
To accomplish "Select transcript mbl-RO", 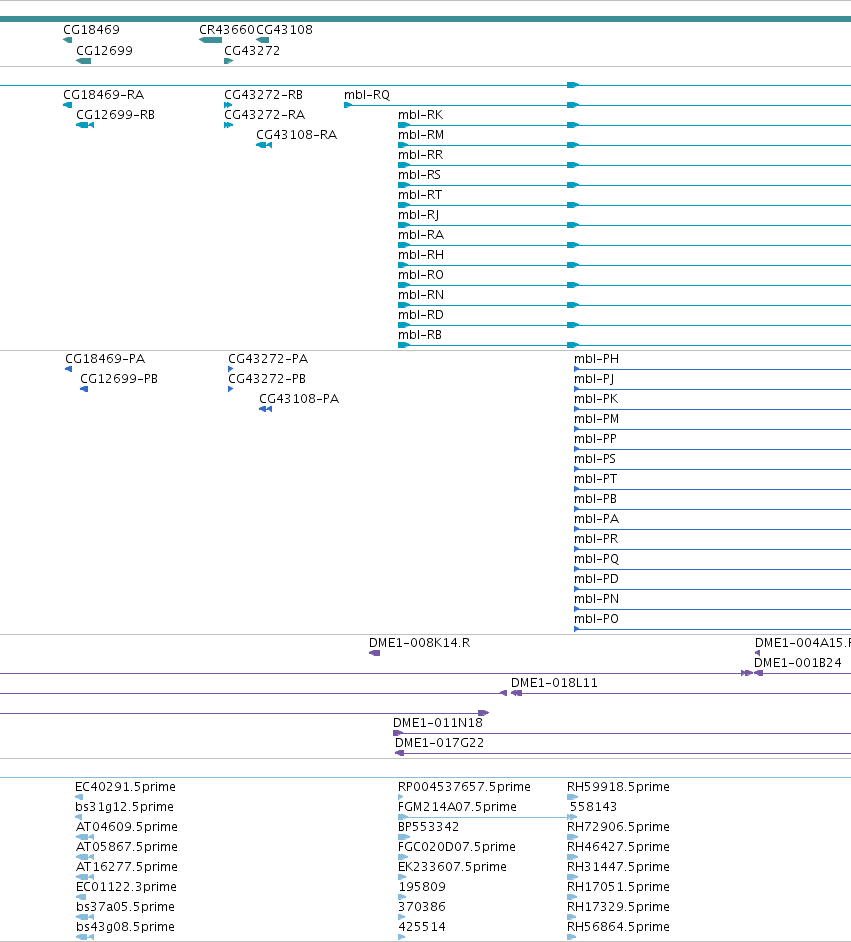I will pos(421,275).
